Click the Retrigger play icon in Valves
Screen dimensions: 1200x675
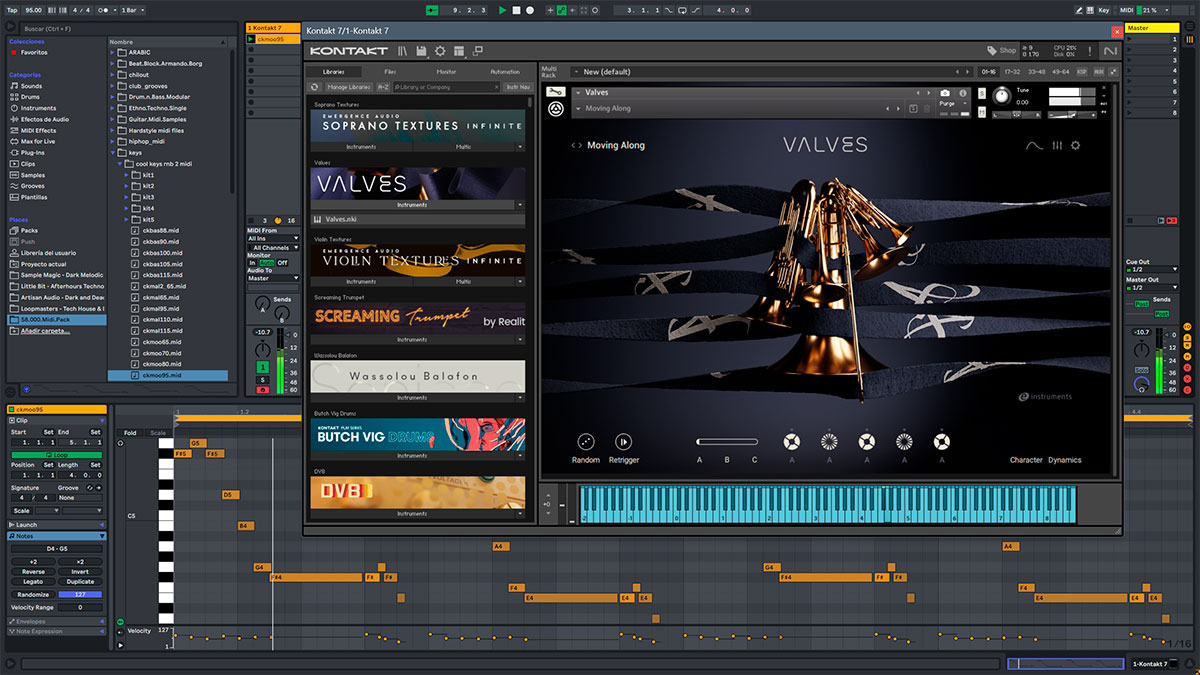point(623,441)
